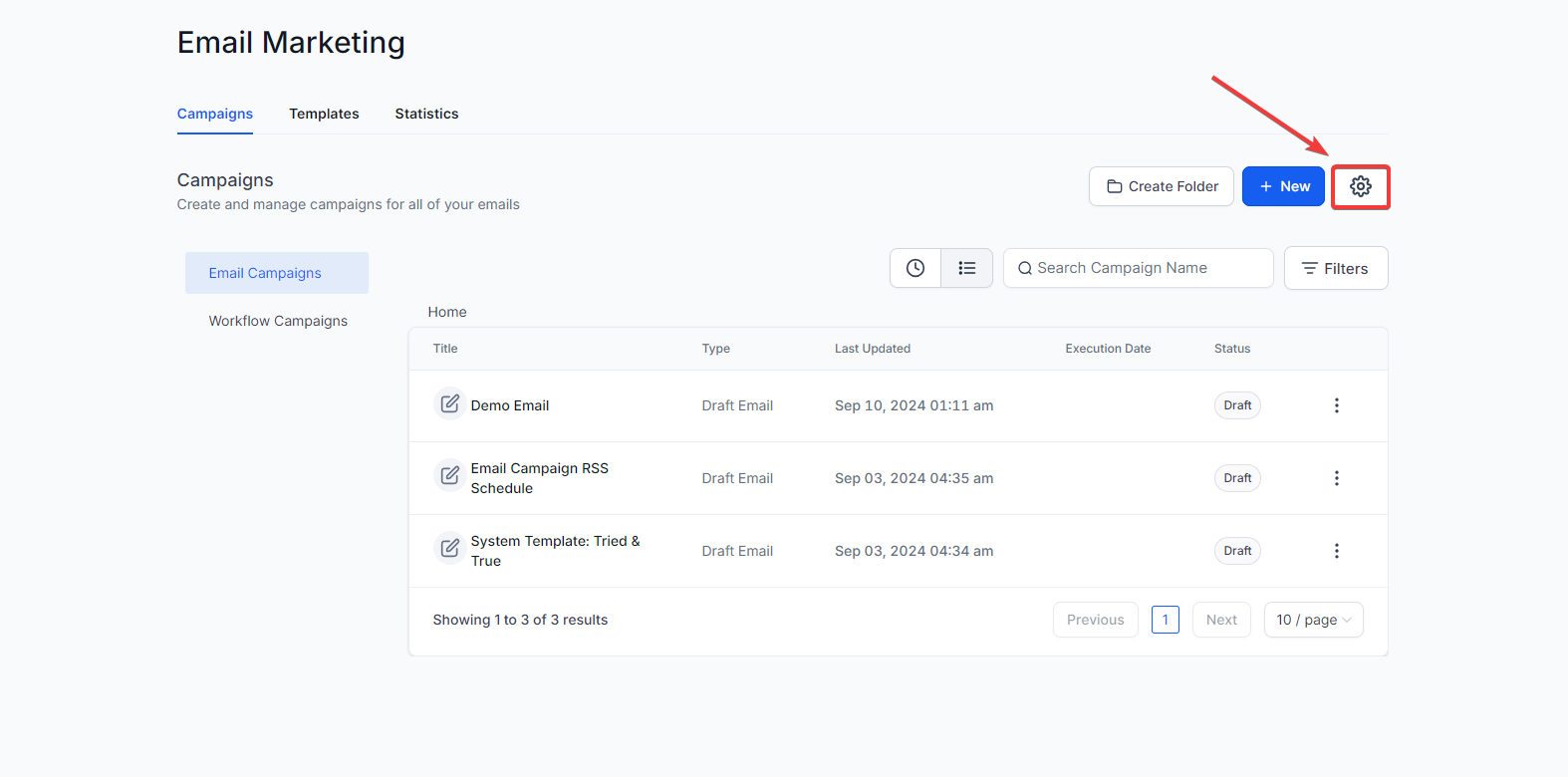Select page number 1

(1166, 620)
